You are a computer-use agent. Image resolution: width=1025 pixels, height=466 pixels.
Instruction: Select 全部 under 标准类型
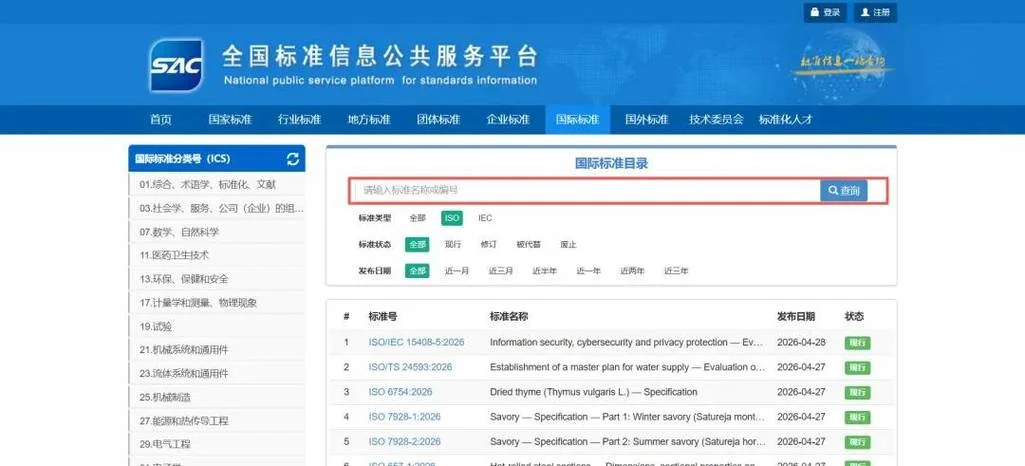click(x=418, y=218)
